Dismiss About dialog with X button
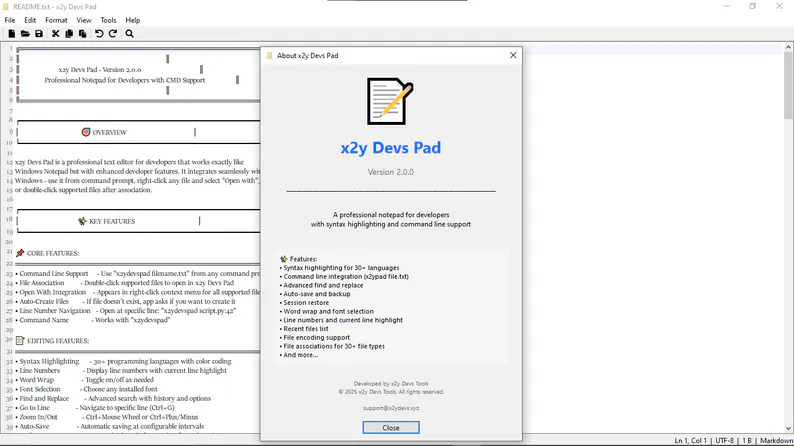The height and width of the screenshot is (446, 794). click(513, 55)
